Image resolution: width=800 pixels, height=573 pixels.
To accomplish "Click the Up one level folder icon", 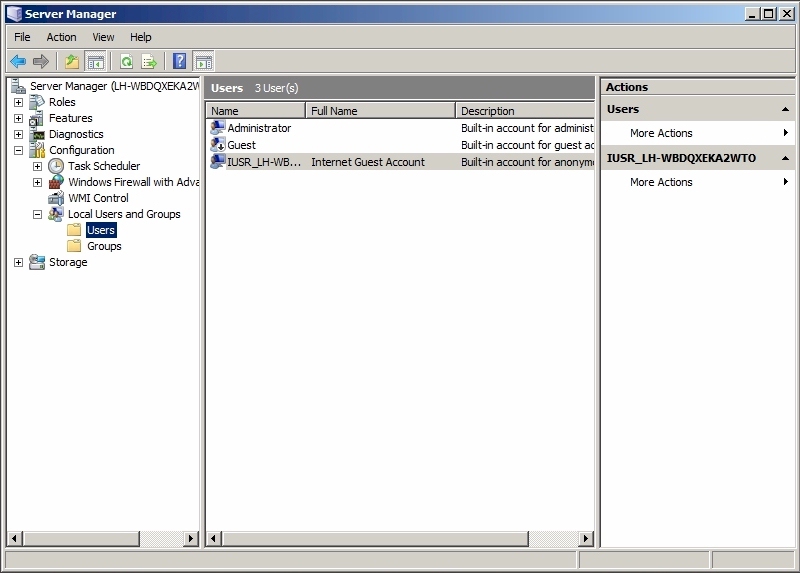I will (72, 62).
